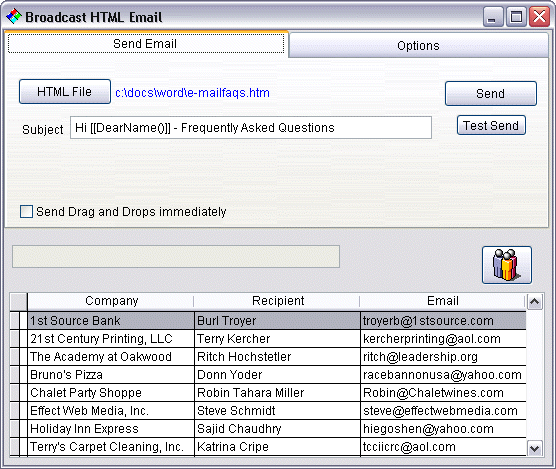
Task: Click the scroll down arrow of recipient list
Action: click(x=535, y=448)
